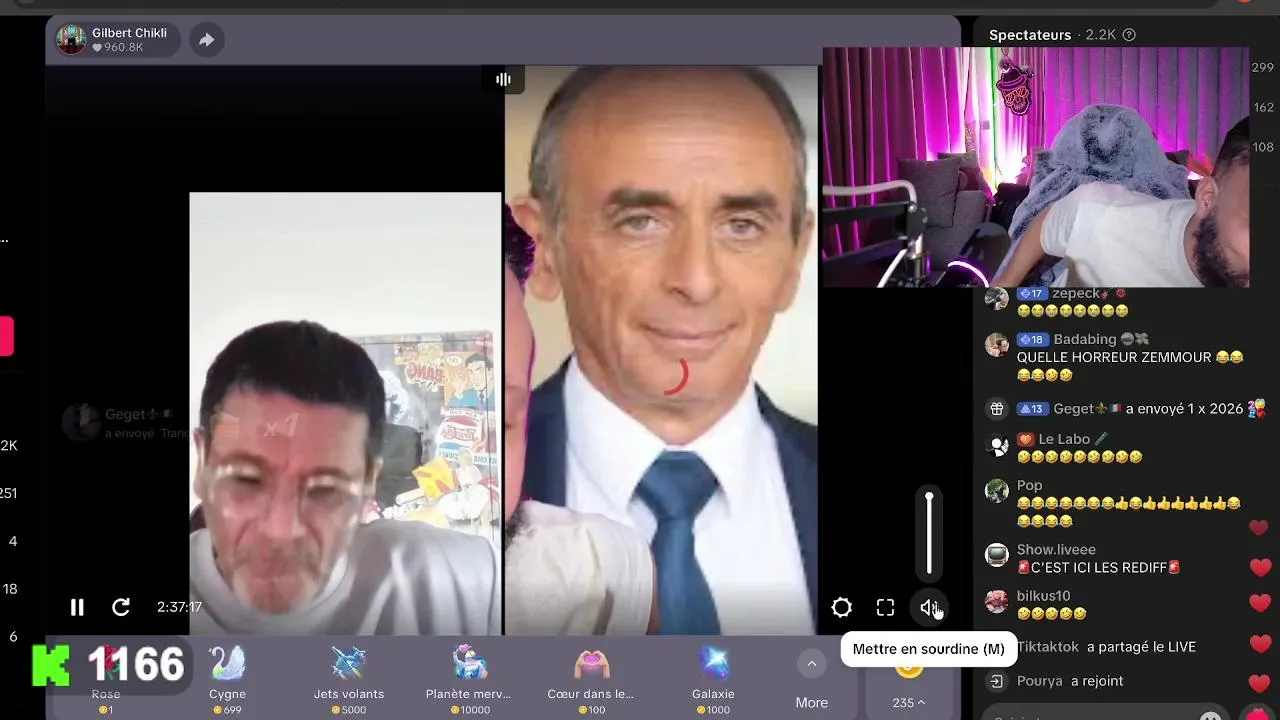Open Gilbert Chikli profile avatar
1280x720 pixels.
click(x=71, y=40)
